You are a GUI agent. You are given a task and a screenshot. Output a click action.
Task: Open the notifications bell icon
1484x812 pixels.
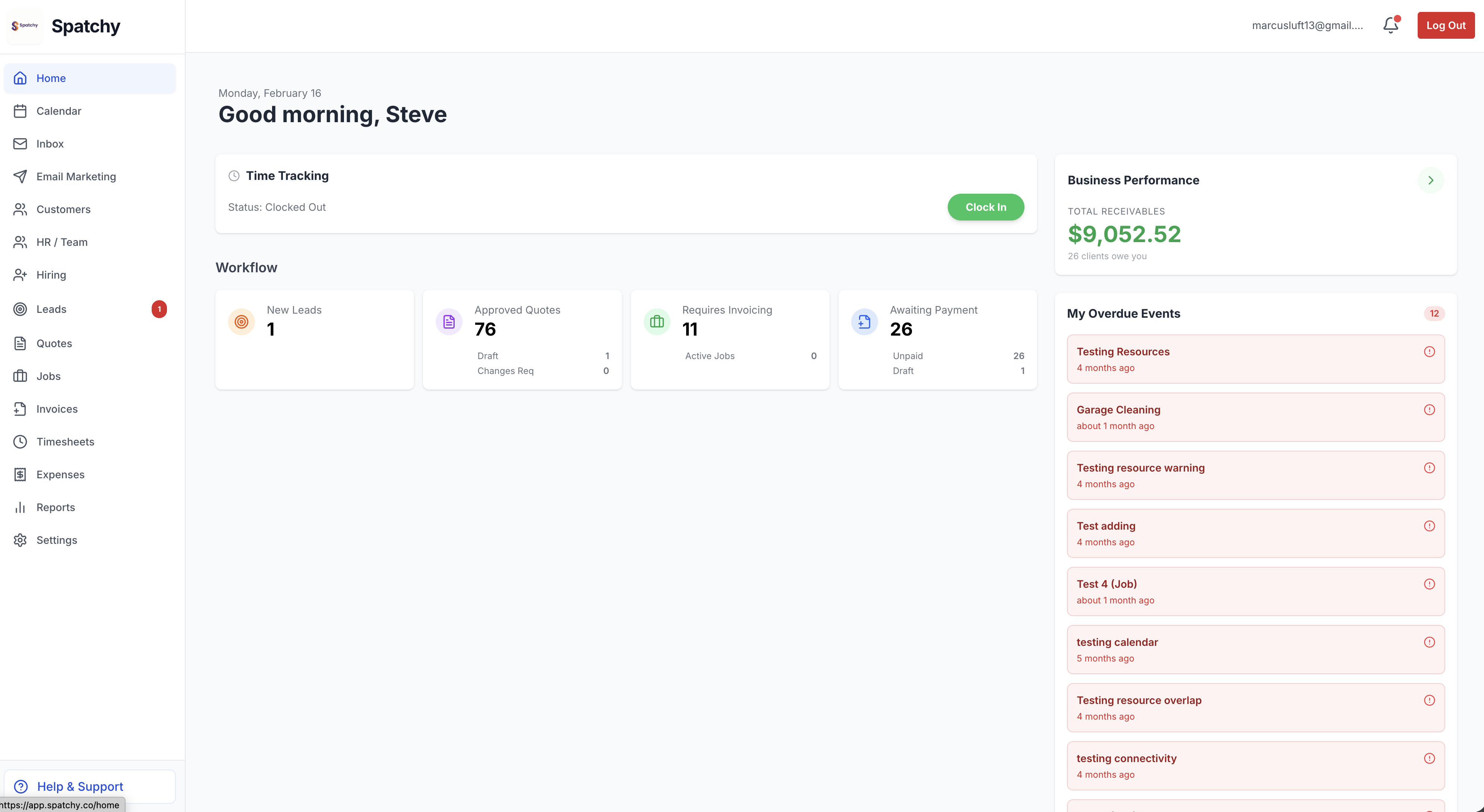coord(1391,25)
